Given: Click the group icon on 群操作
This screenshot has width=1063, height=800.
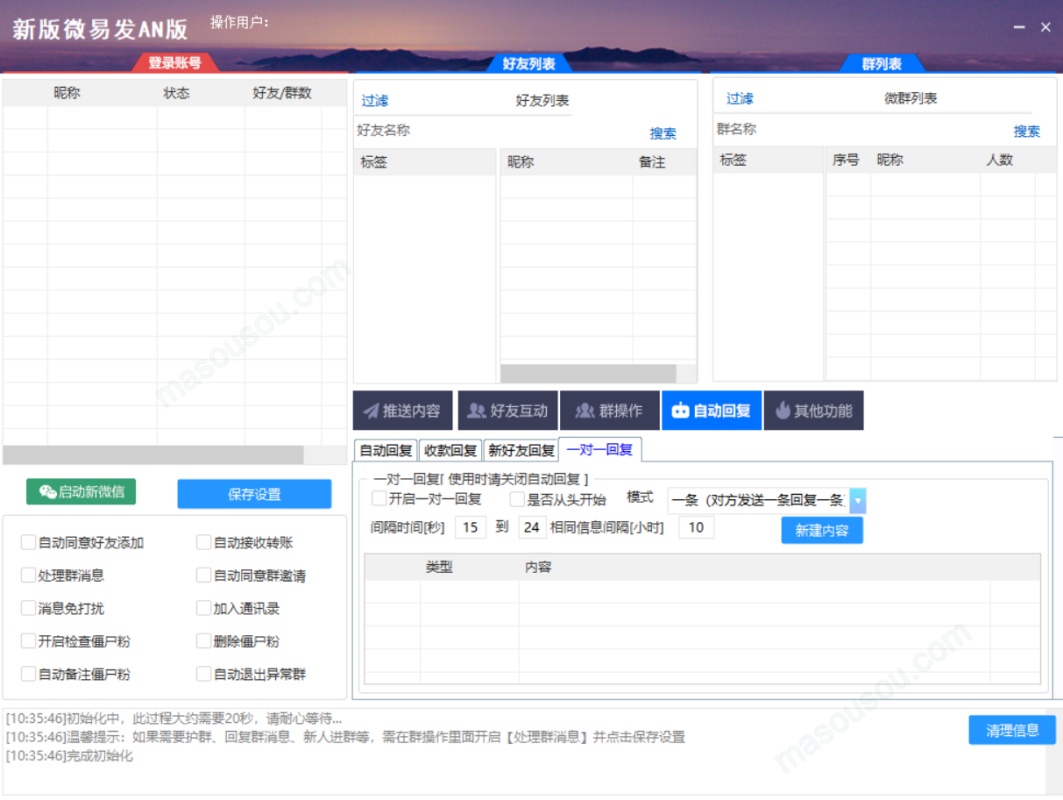Looking at the screenshot, I should (584, 411).
